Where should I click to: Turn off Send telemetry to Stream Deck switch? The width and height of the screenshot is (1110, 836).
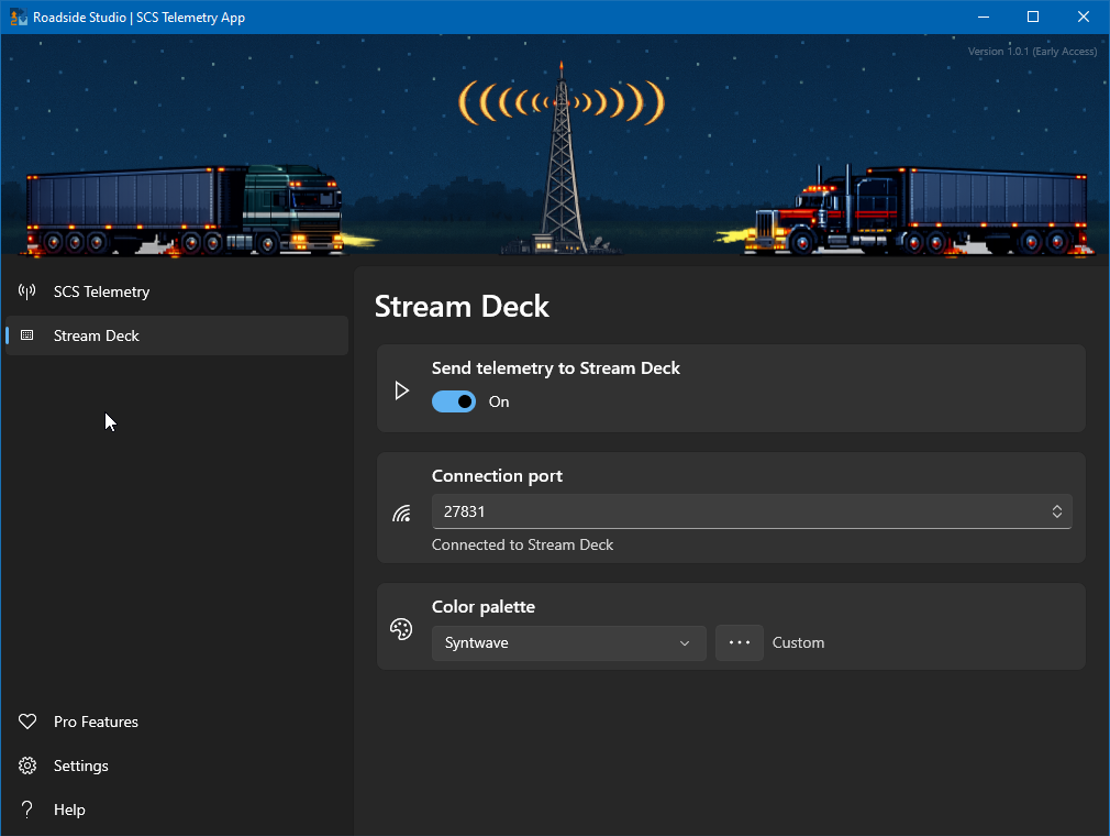[454, 402]
